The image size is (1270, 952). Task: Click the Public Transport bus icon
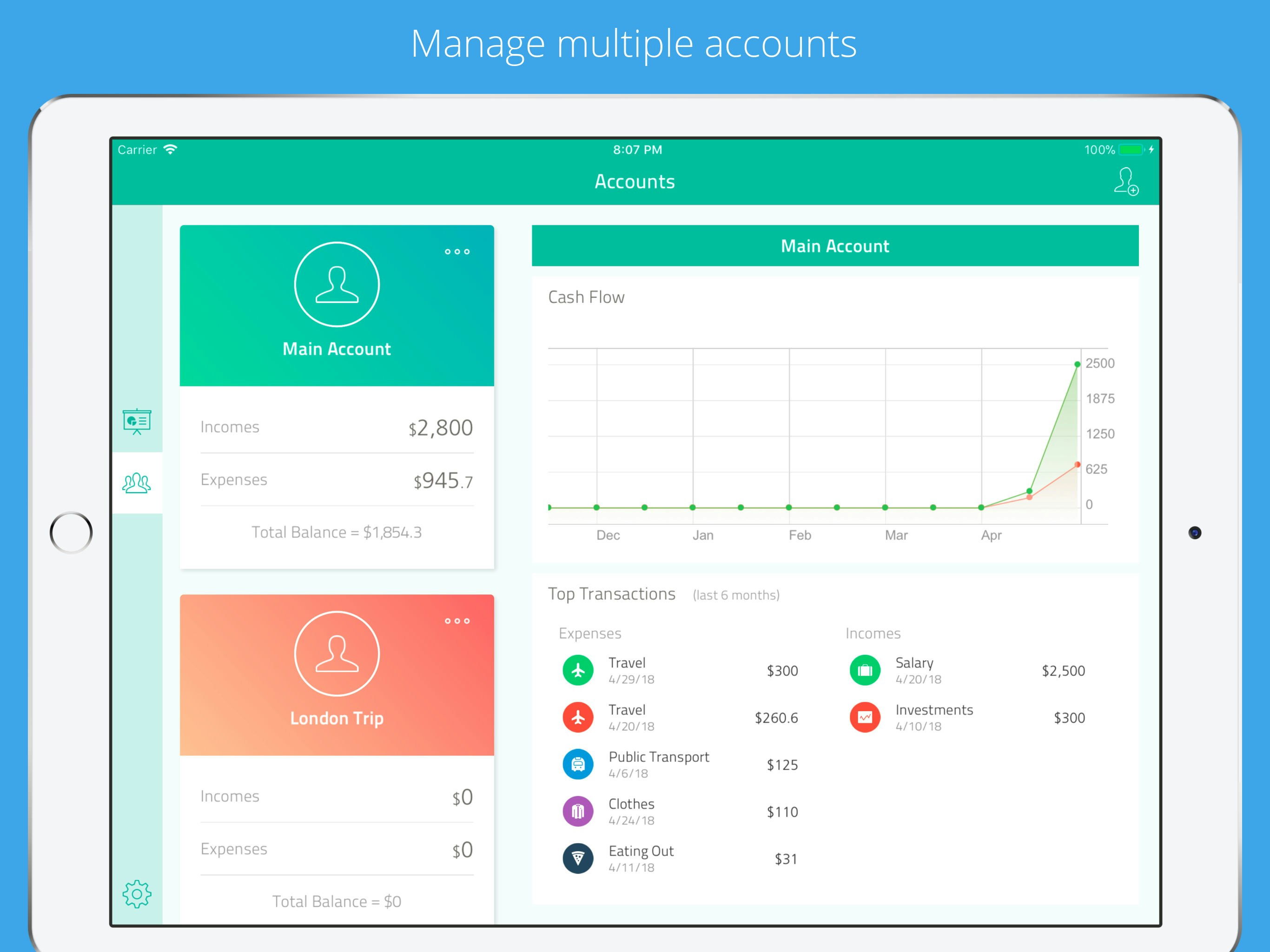pos(577,764)
